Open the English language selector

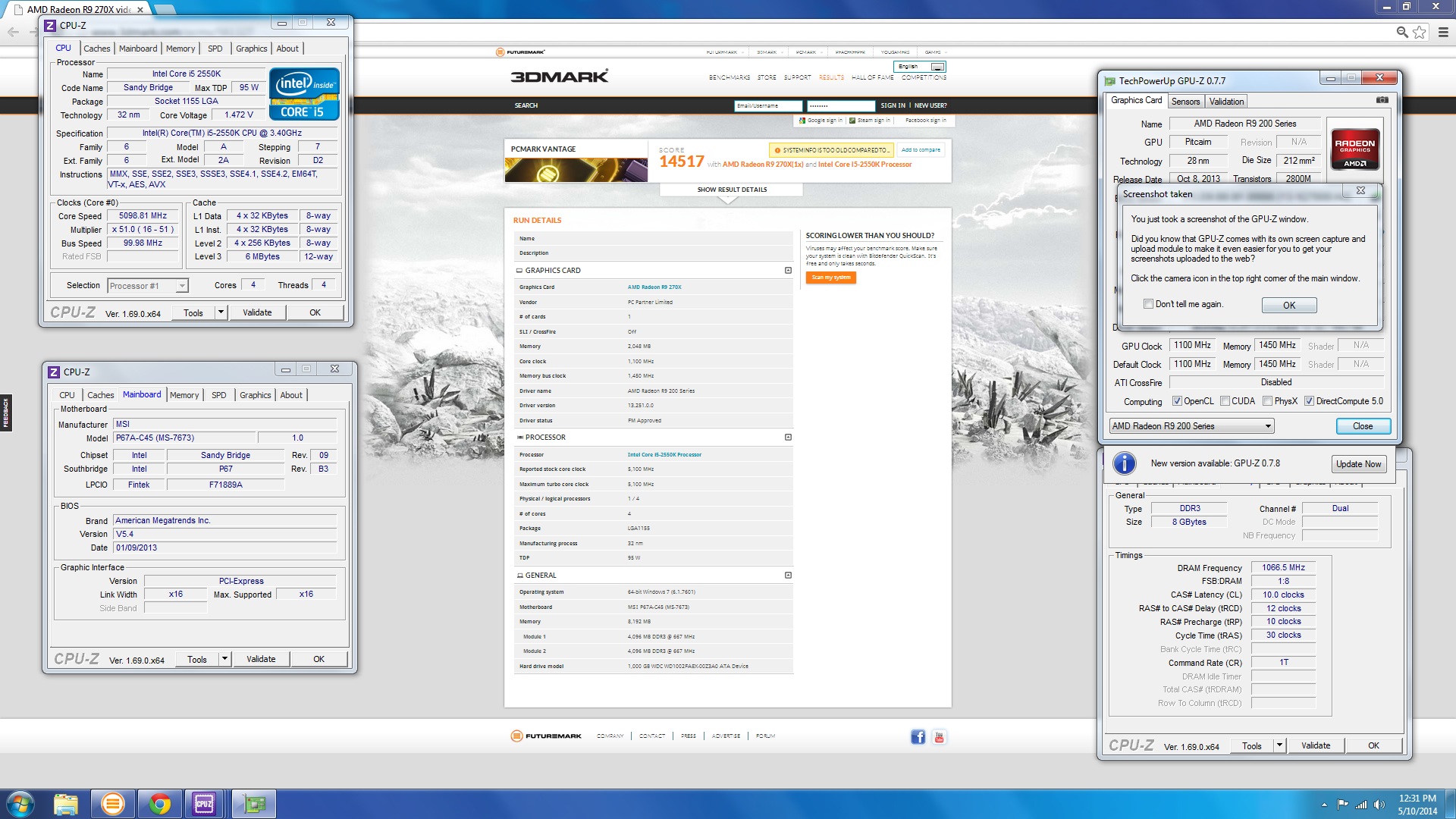(x=919, y=67)
